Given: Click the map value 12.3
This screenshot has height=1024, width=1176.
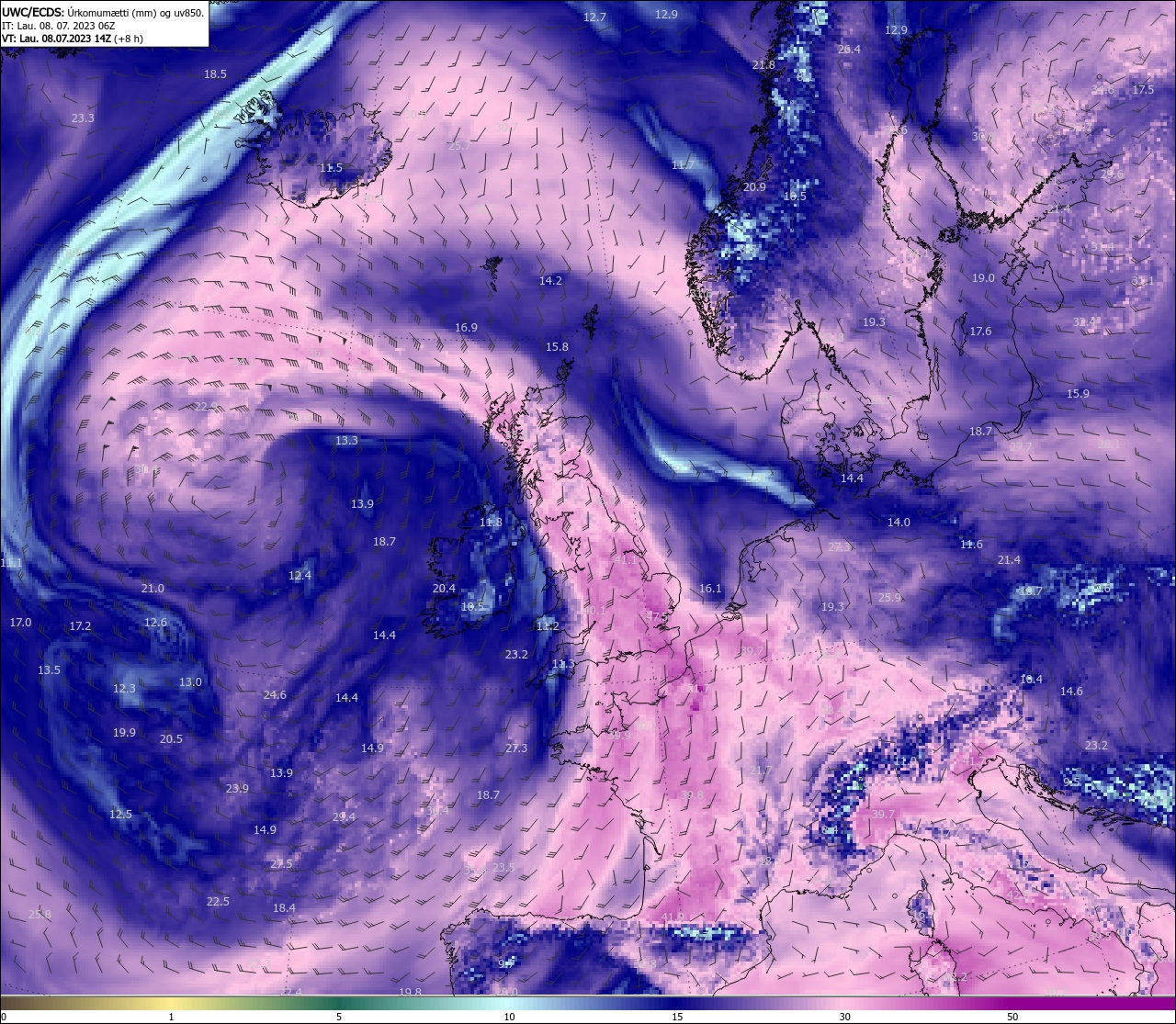Looking at the screenshot, I should 124,689.
